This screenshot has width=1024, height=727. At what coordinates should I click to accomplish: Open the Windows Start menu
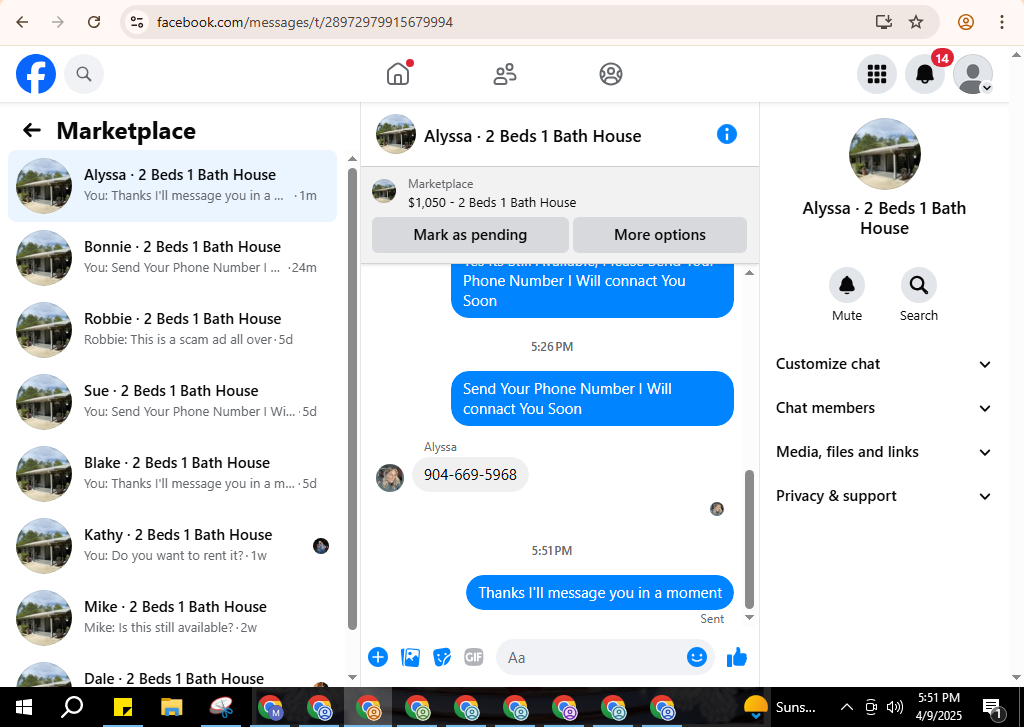[x=24, y=707]
